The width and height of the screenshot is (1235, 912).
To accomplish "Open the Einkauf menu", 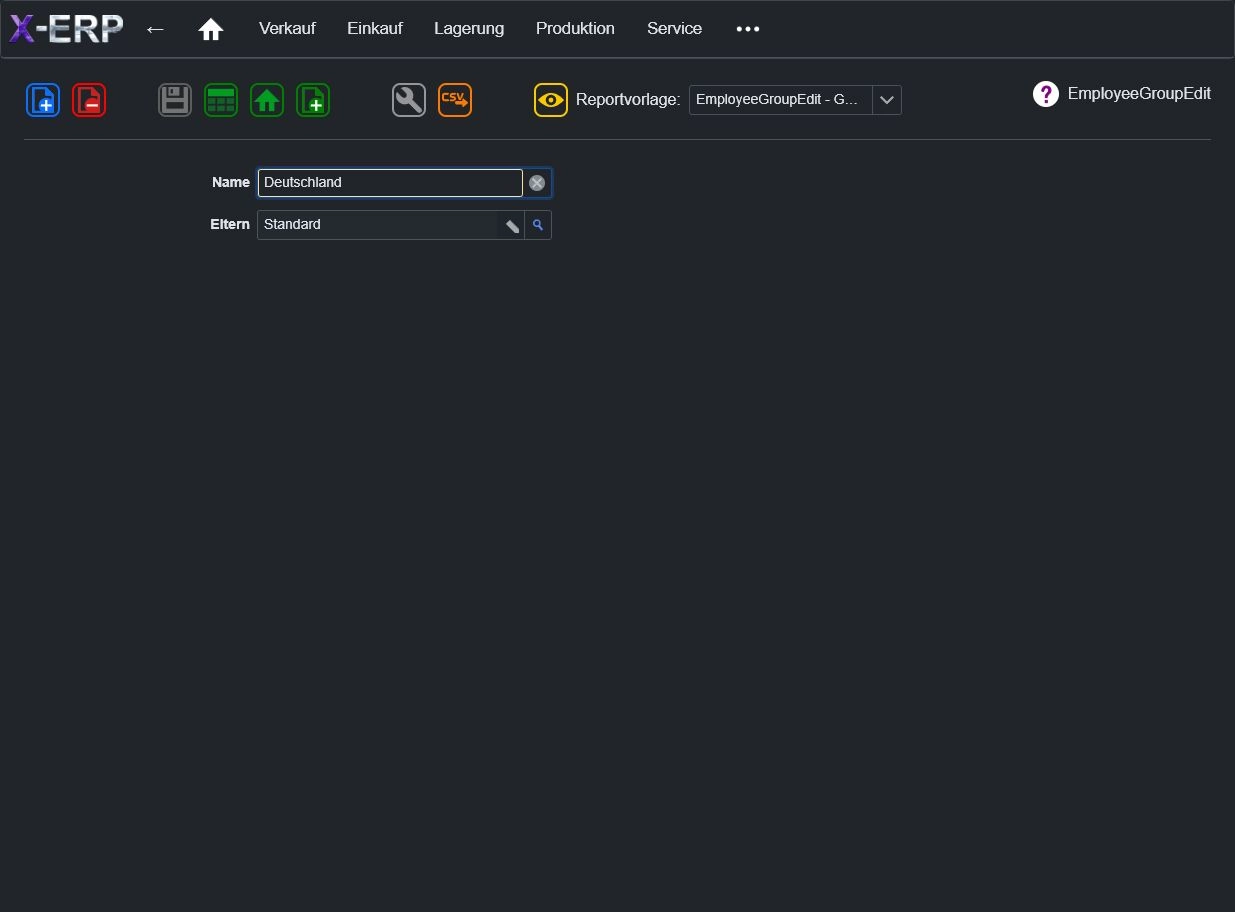I will tap(375, 29).
